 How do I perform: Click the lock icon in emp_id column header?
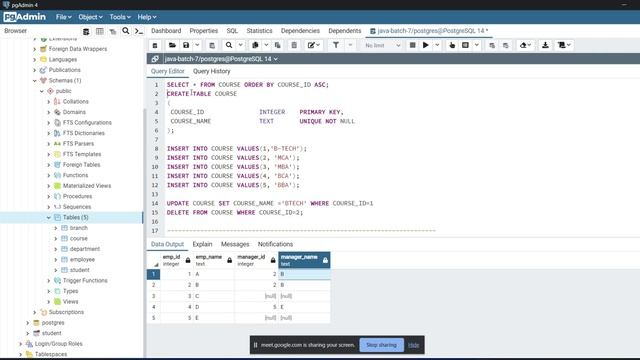pos(188,260)
